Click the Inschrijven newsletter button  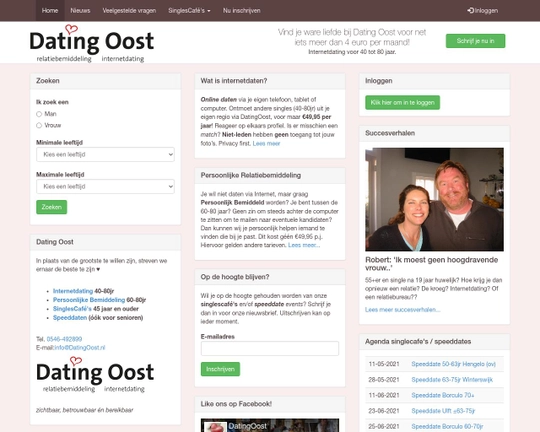pos(220,369)
